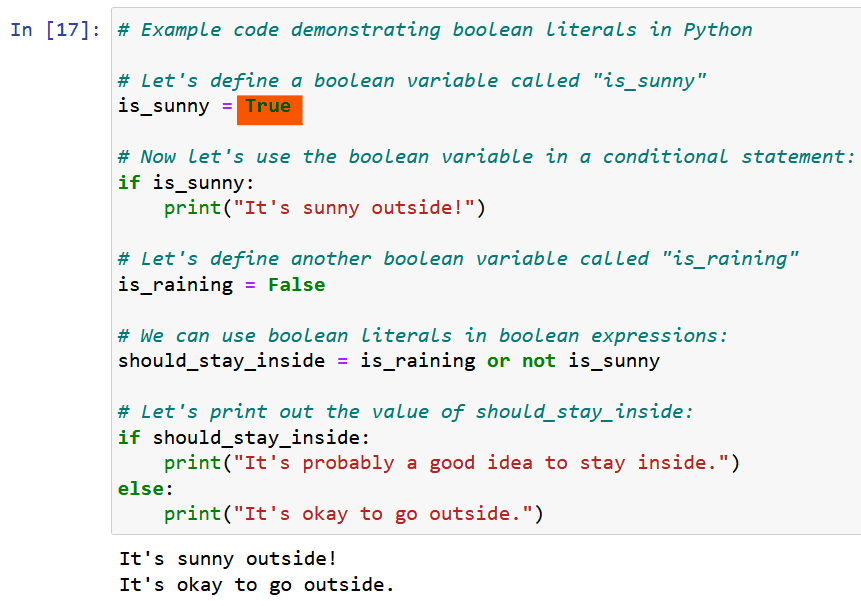Click the "It's okay to go outside." string in code
This screenshot has width=861, height=606.
click(x=383, y=514)
